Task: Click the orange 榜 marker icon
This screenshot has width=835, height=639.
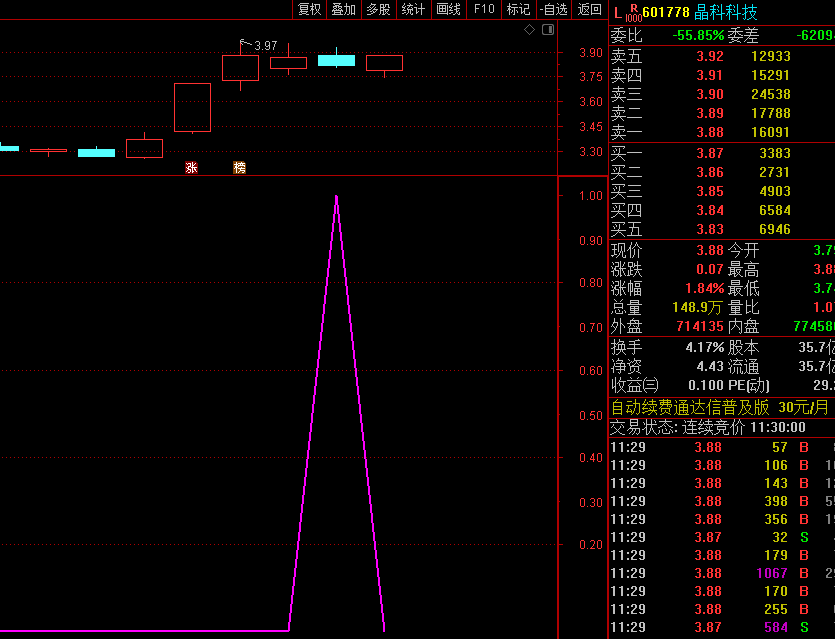Action: coord(239,168)
